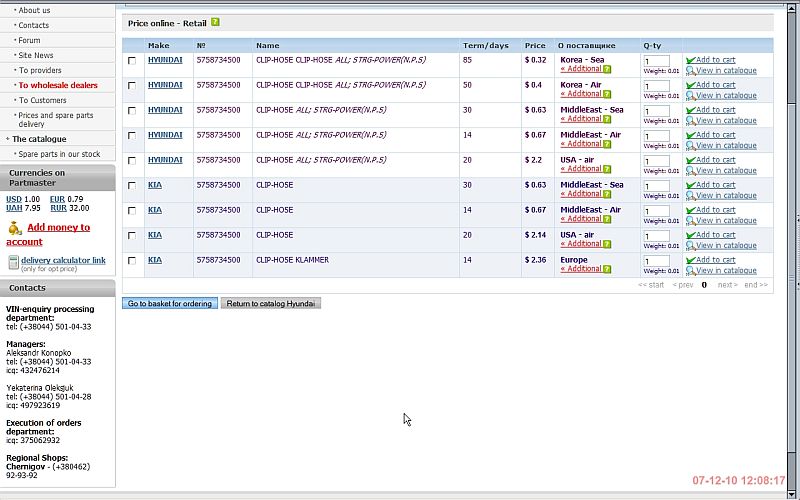
Task: Tick the checkbox for KIA $ 0.67 row
Action: point(132,211)
